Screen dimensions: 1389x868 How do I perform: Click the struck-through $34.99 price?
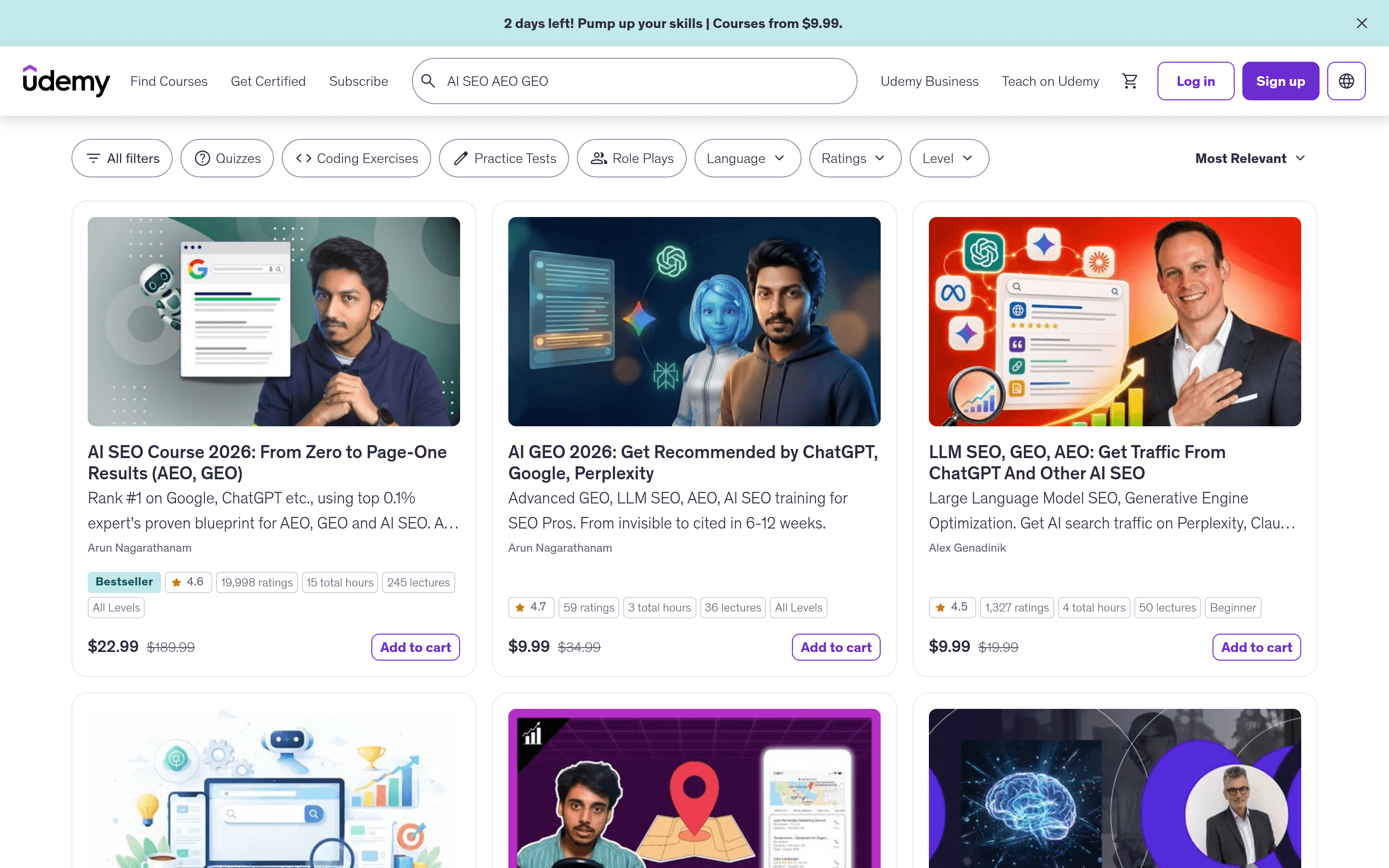click(579, 647)
